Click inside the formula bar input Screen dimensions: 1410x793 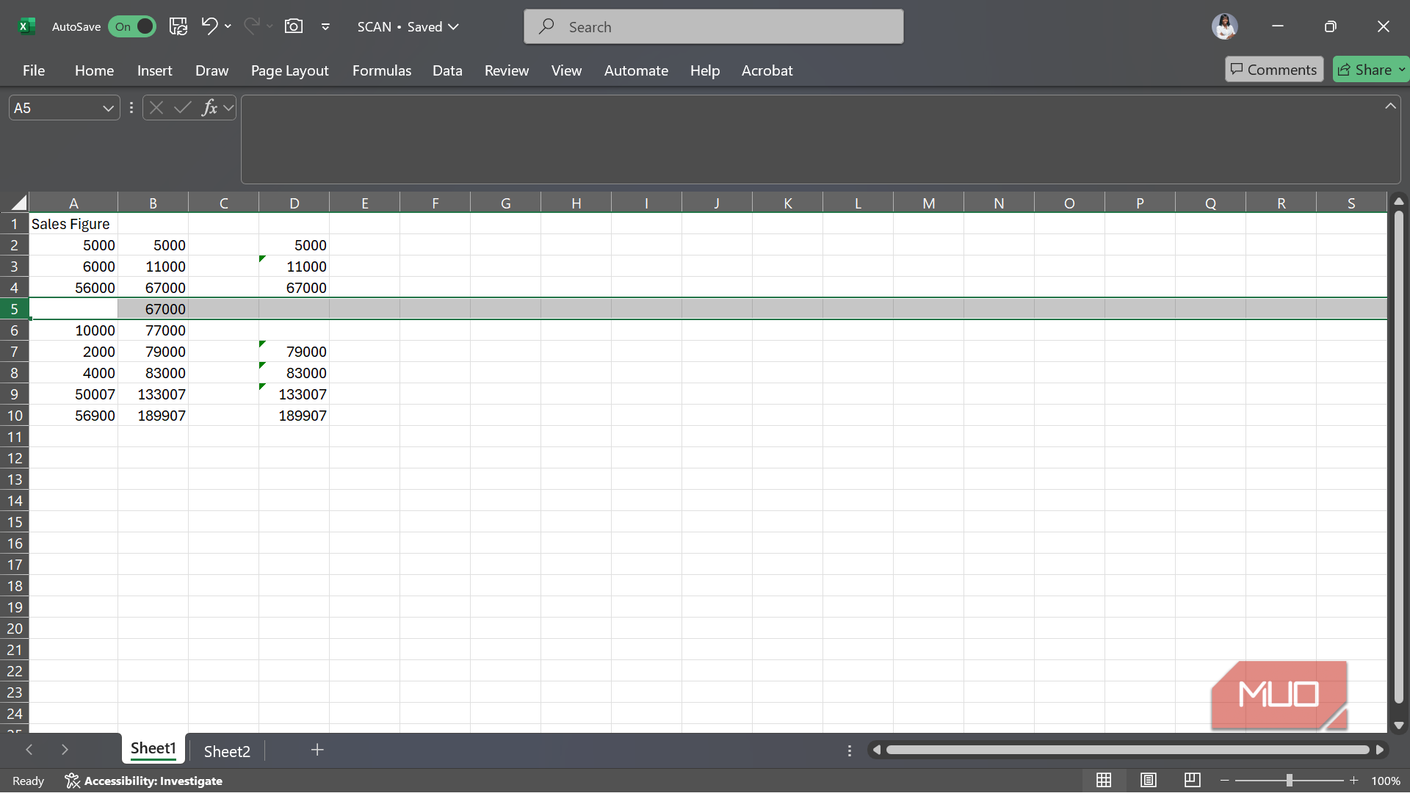click(x=820, y=139)
